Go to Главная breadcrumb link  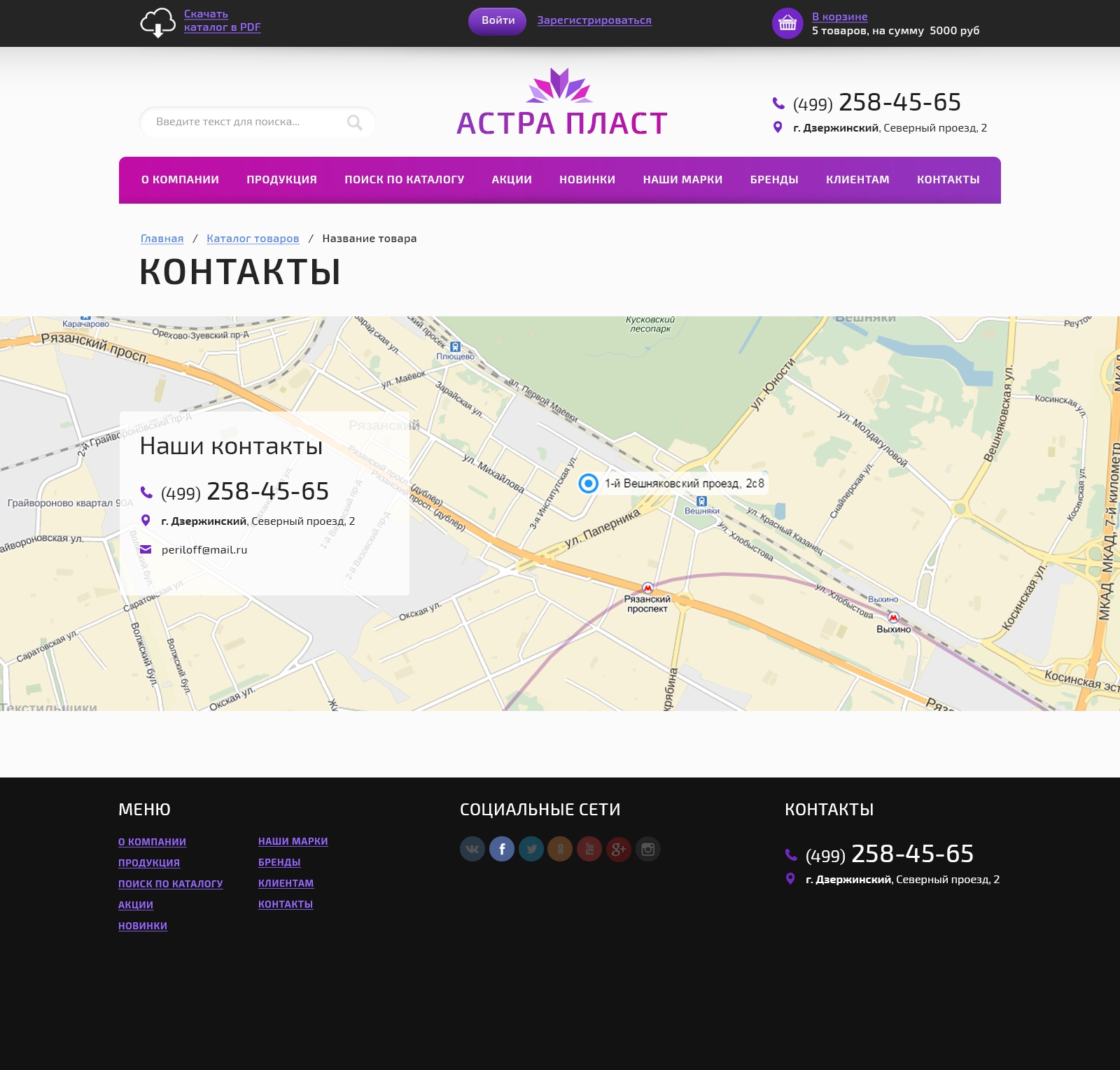pos(162,239)
